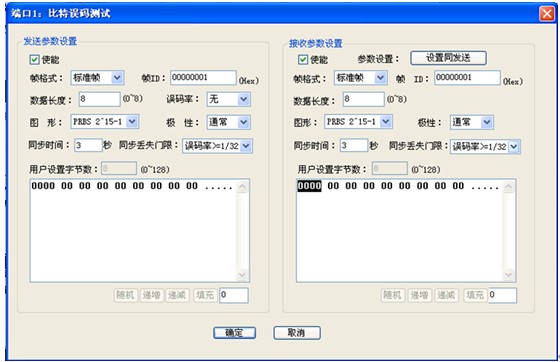560x362 pixels.
Task: Click scroll down arrow in send data box
Action: 242,275
